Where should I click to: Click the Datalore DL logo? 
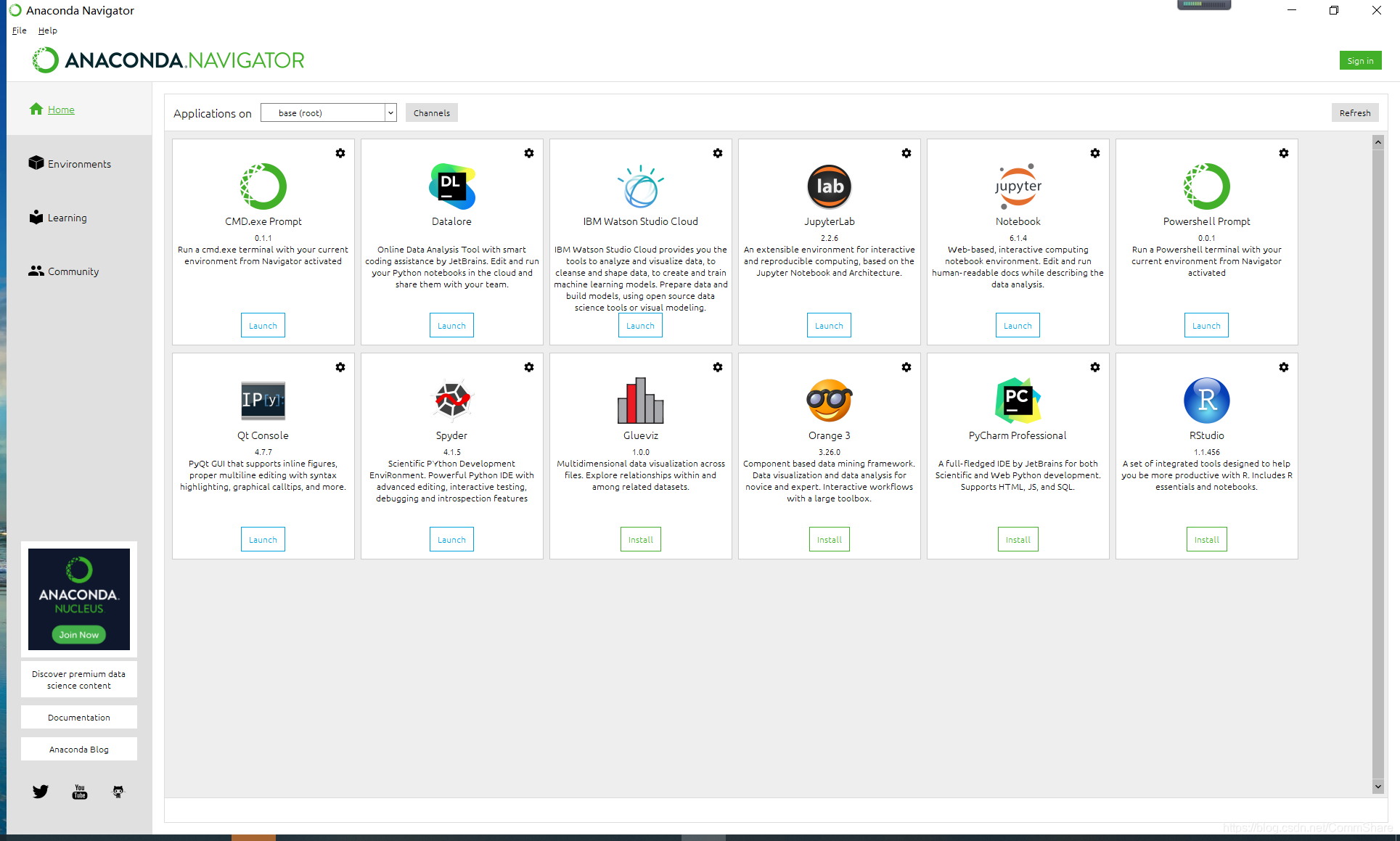(x=451, y=186)
